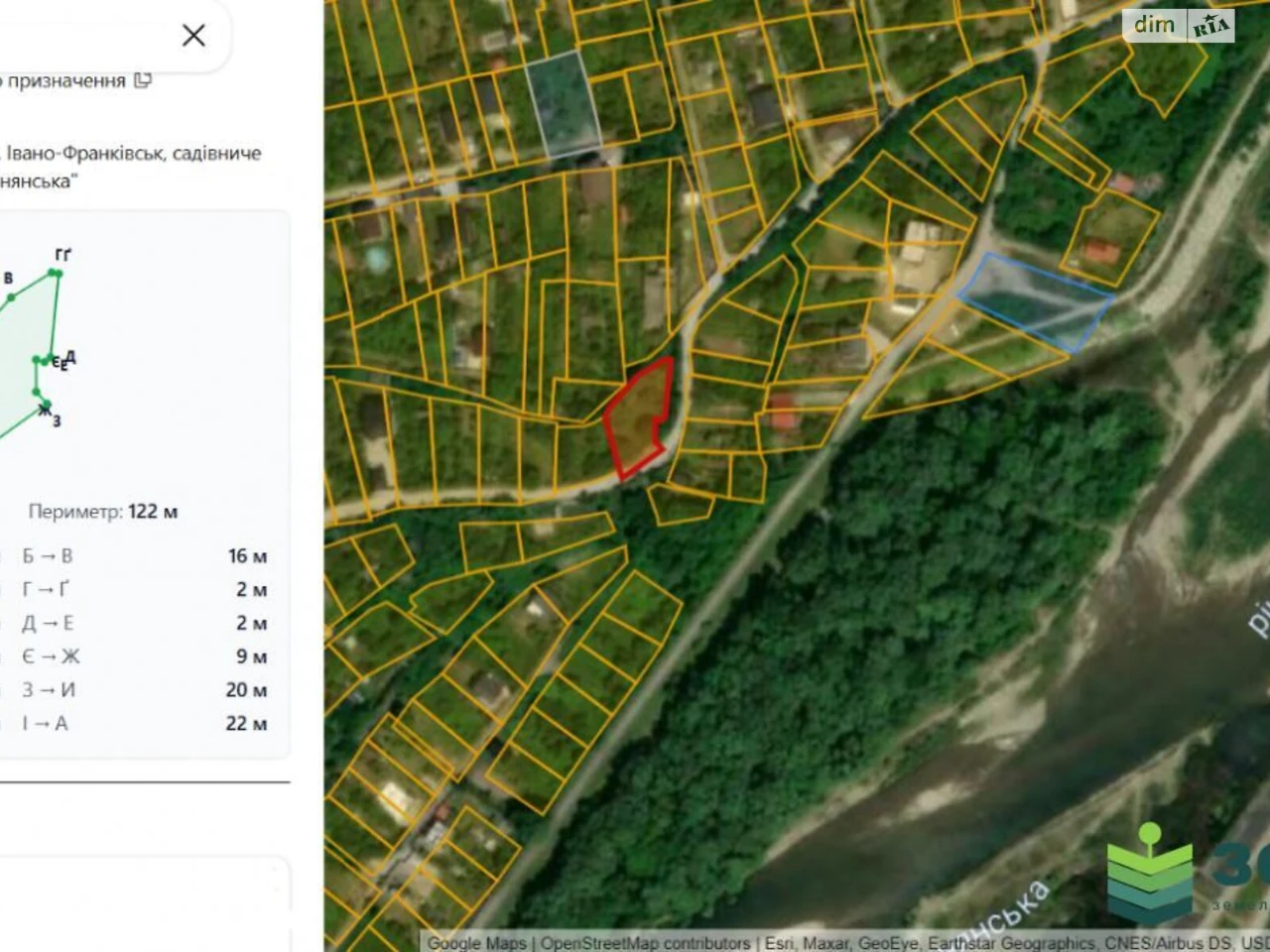Viewport: 1270px width, 952px height.
Task: Click the 'І → А' segment row label
Action: (46, 724)
